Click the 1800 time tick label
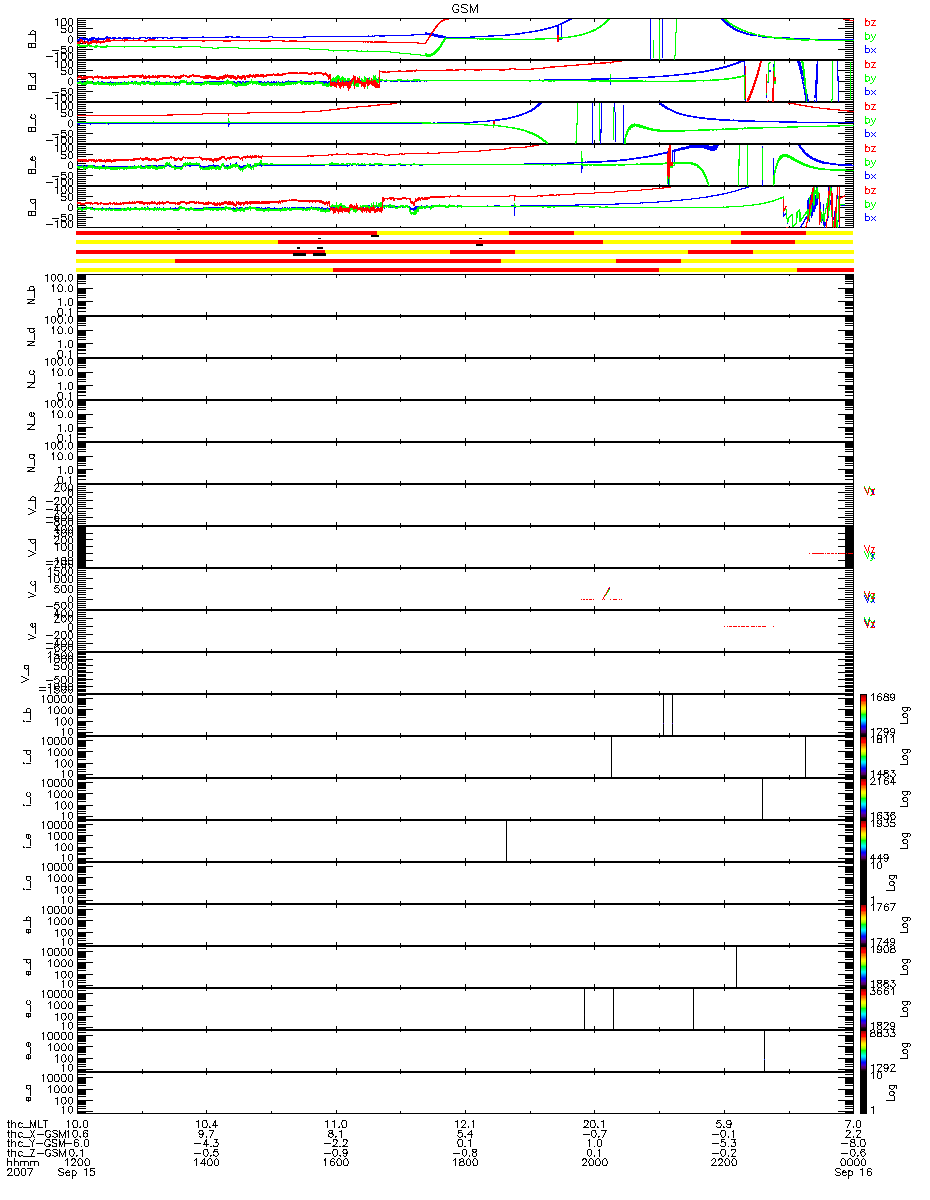 [x=465, y=1164]
